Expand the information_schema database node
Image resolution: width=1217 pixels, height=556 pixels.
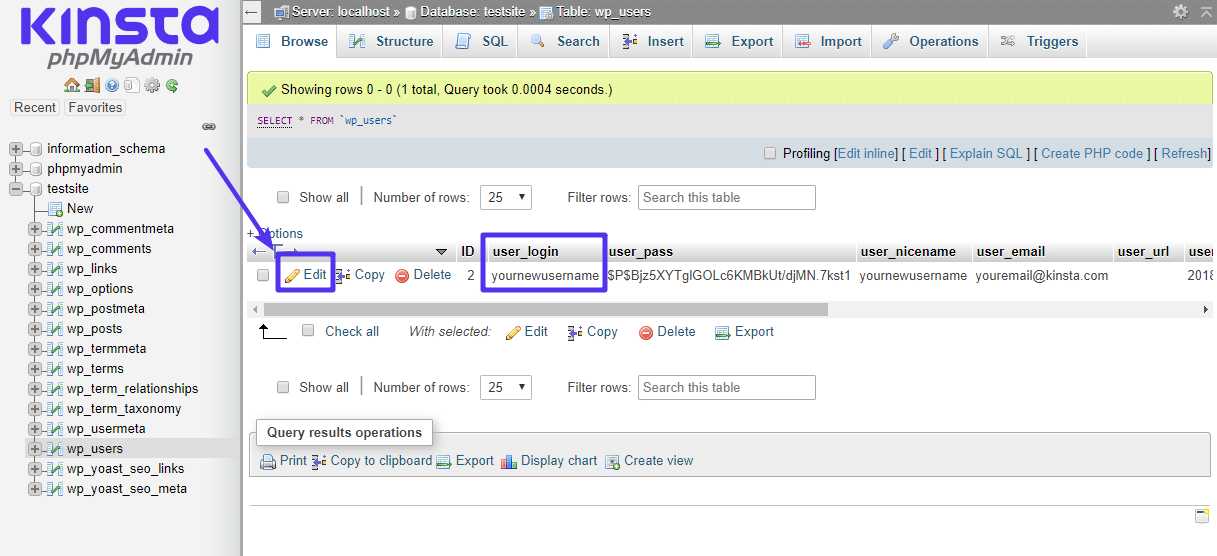click(16, 149)
